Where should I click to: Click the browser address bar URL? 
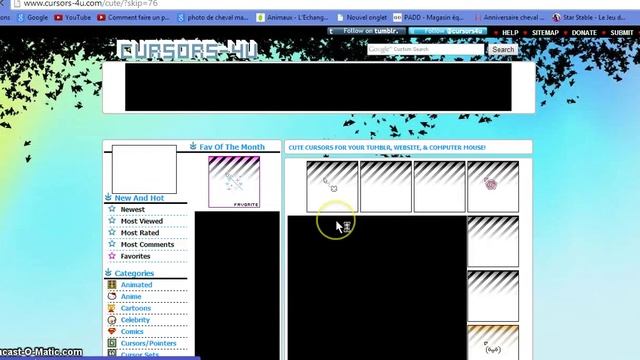click(x=91, y=4)
